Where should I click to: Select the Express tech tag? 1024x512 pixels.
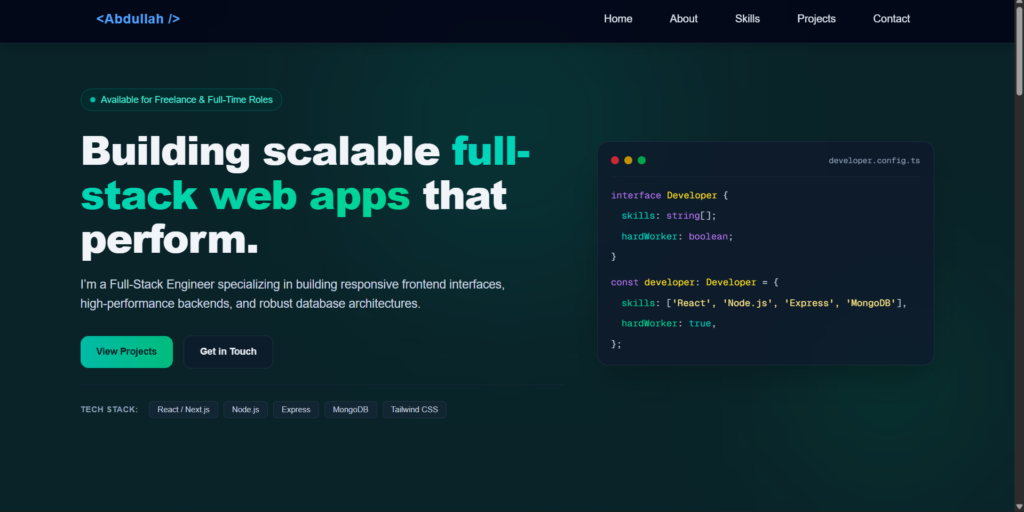[x=296, y=409]
